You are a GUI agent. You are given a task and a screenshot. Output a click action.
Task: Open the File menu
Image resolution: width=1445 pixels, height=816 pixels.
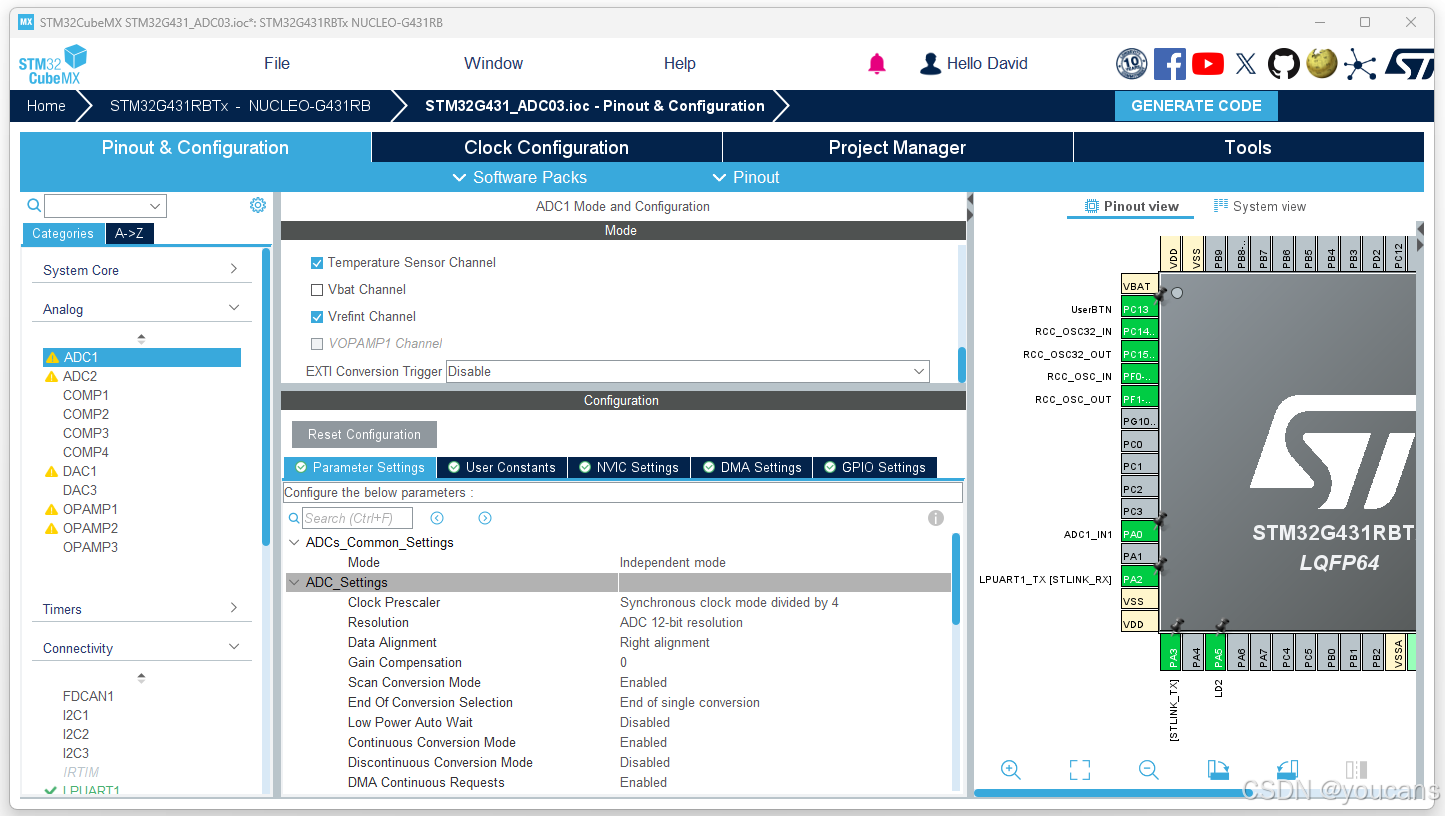tap(277, 63)
